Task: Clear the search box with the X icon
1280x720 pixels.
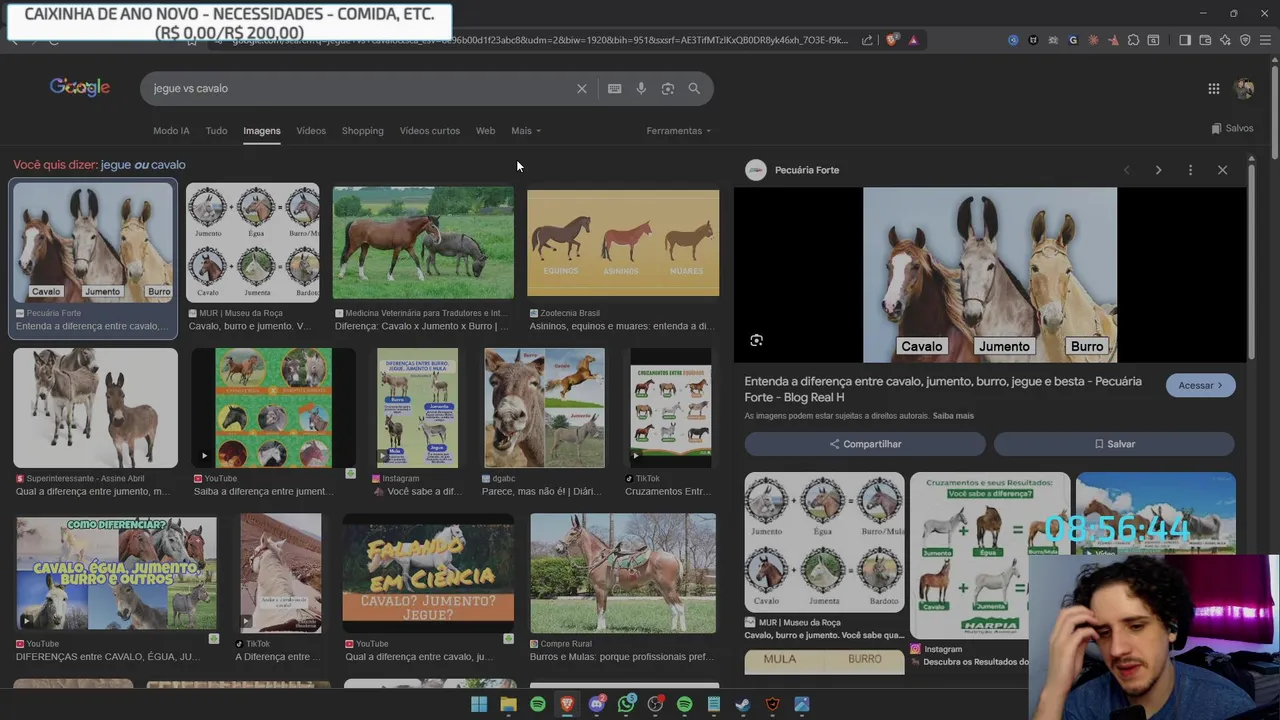Action: (x=581, y=88)
